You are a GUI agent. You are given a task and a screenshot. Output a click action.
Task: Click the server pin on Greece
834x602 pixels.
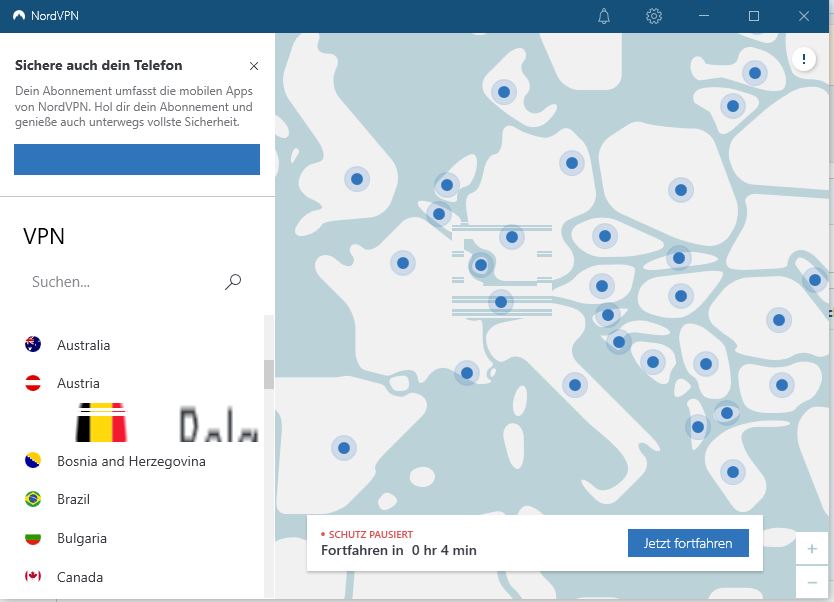coord(733,472)
